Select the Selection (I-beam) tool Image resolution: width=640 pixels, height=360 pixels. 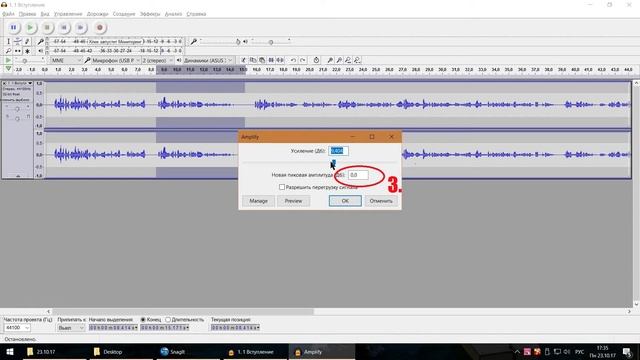coord(8,41)
